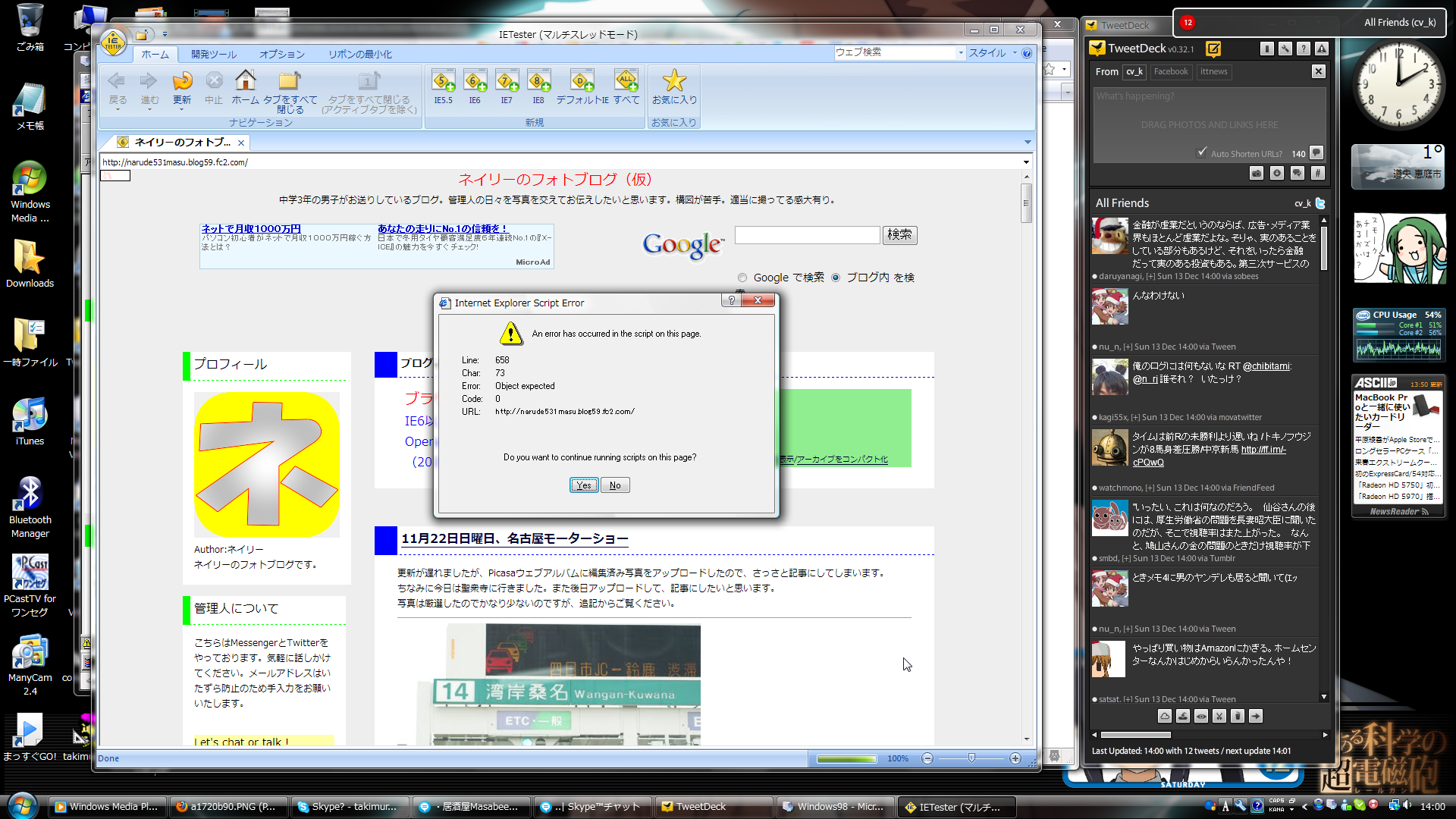
Task: Click the TweetDeck camera photo upload icon
Action: pyautogui.click(x=1257, y=173)
